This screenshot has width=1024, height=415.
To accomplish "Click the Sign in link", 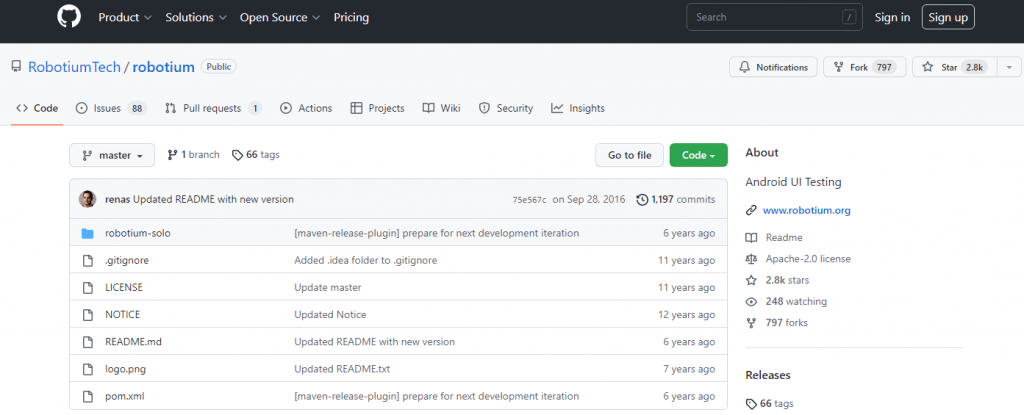I will (x=892, y=18).
